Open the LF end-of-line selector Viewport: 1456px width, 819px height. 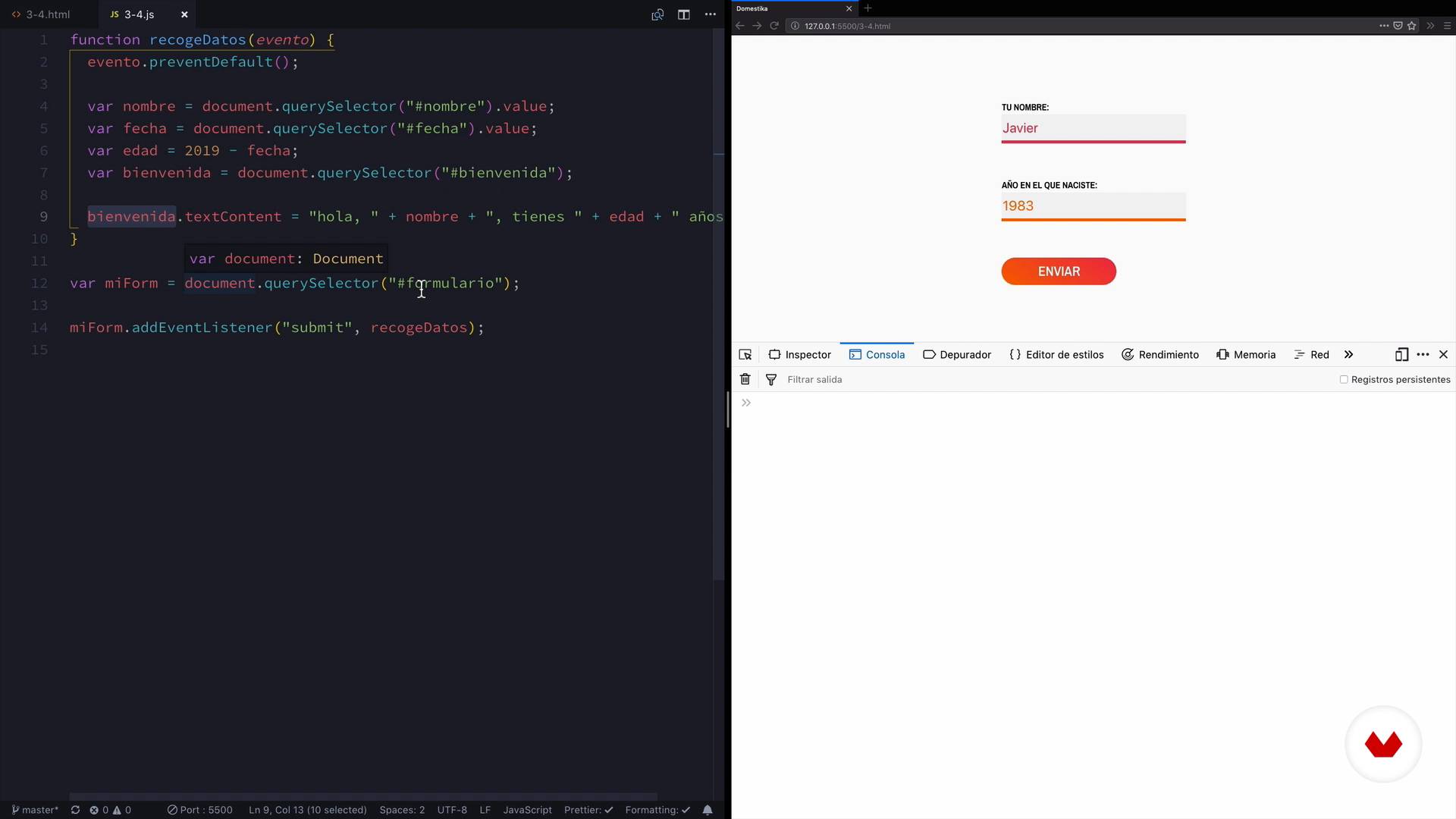pos(485,810)
